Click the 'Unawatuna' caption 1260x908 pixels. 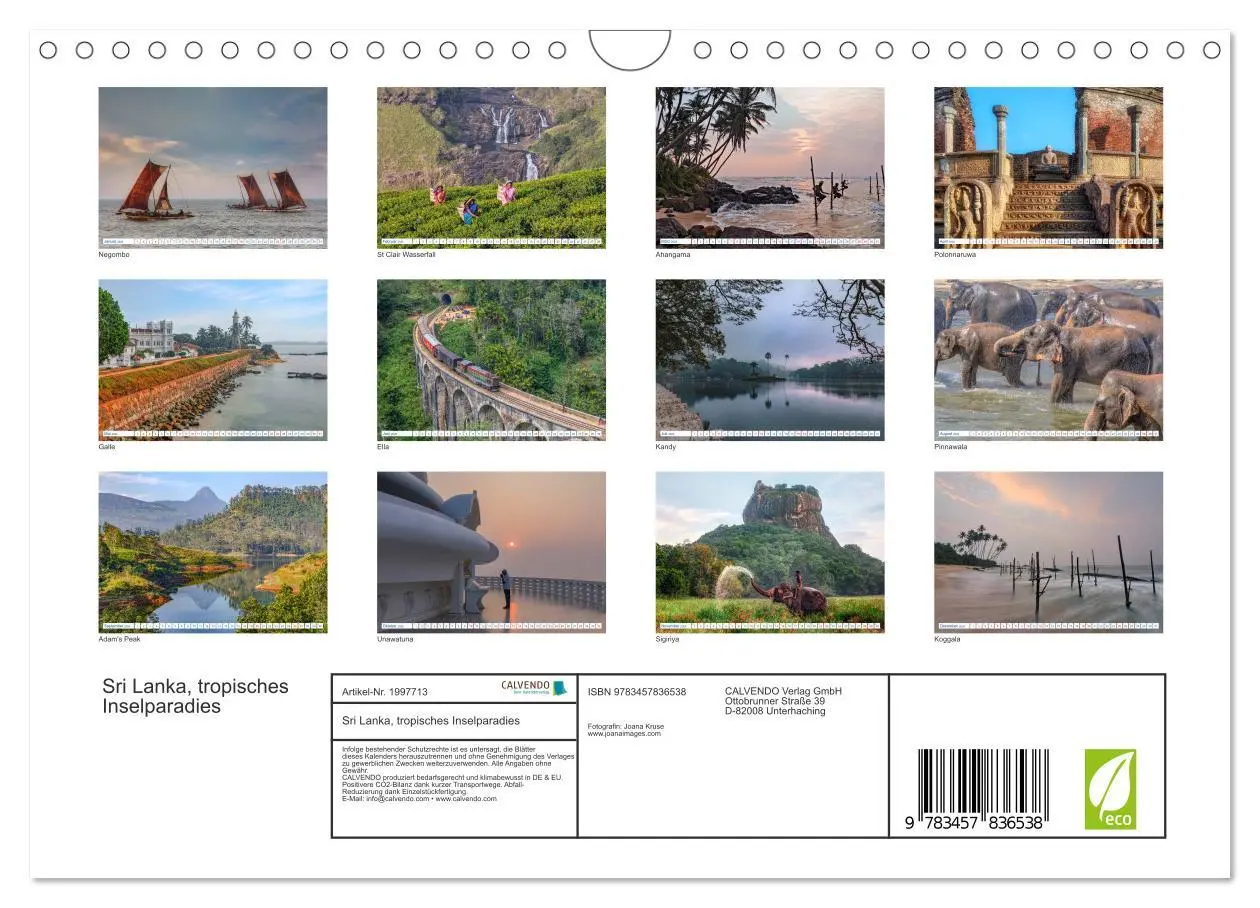(395, 639)
